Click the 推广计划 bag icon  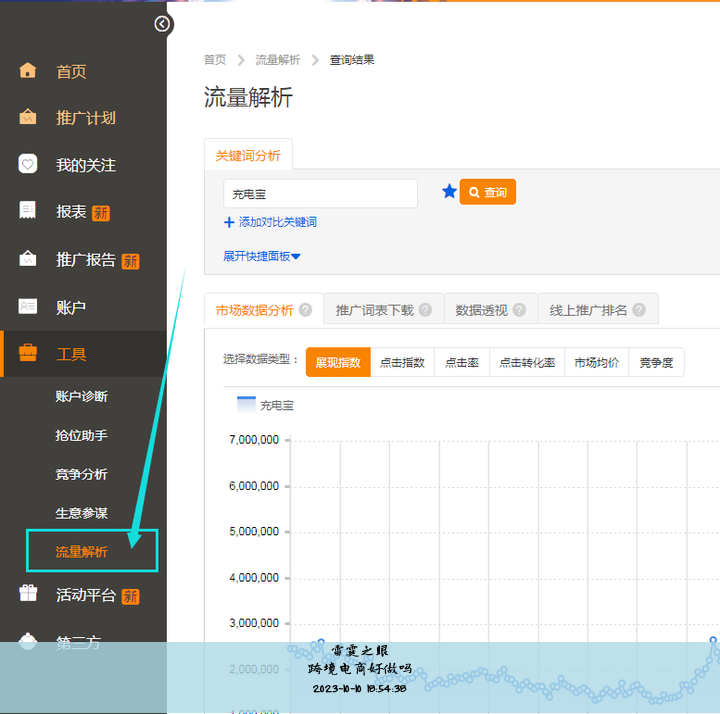click(x=28, y=117)
